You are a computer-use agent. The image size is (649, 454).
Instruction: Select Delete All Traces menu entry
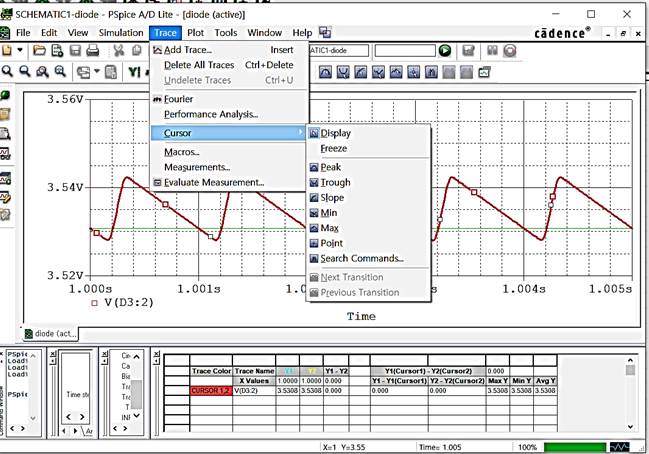[x=228, y=65]
